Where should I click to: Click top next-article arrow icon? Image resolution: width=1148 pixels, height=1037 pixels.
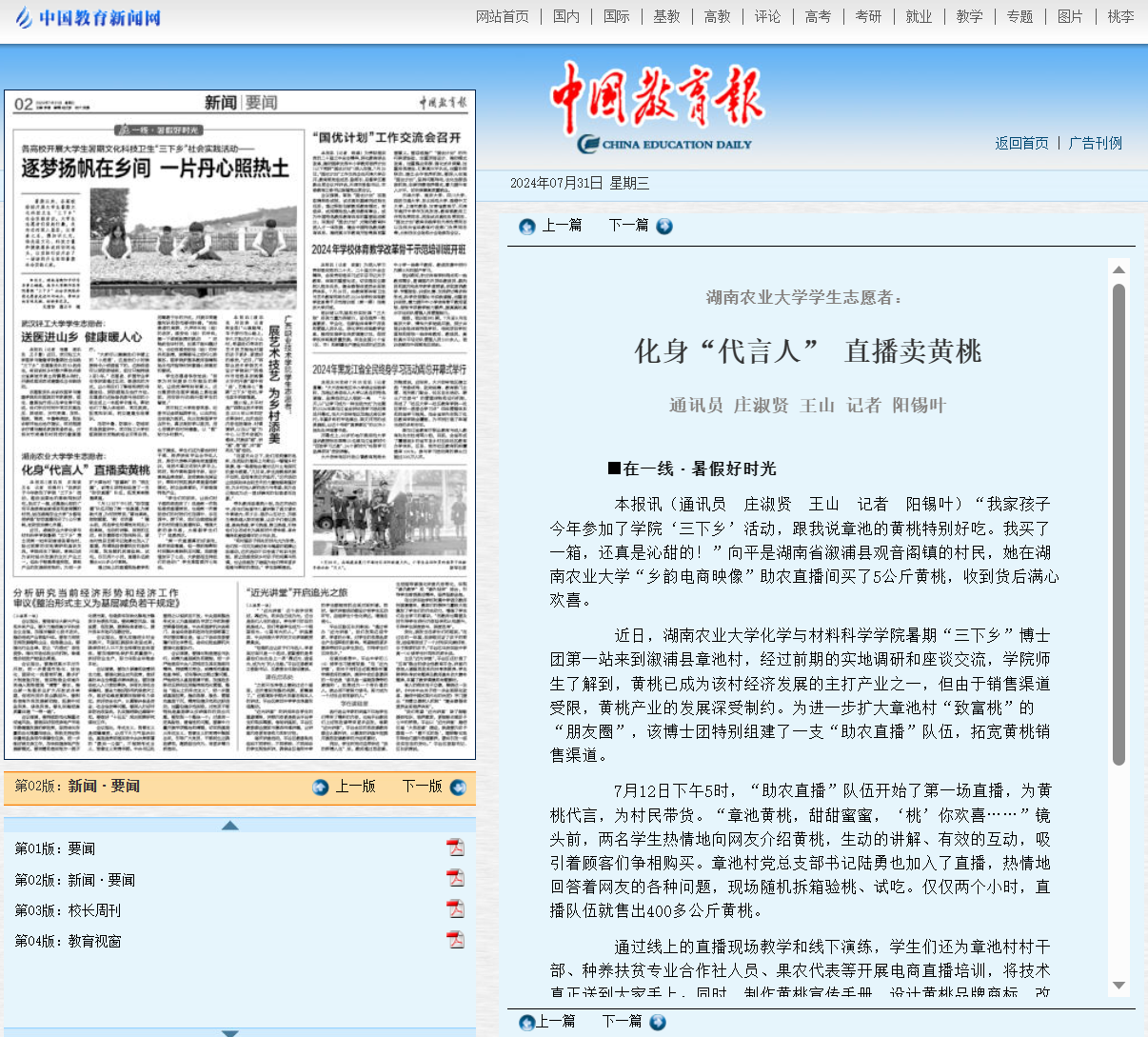tap(664, 226)
